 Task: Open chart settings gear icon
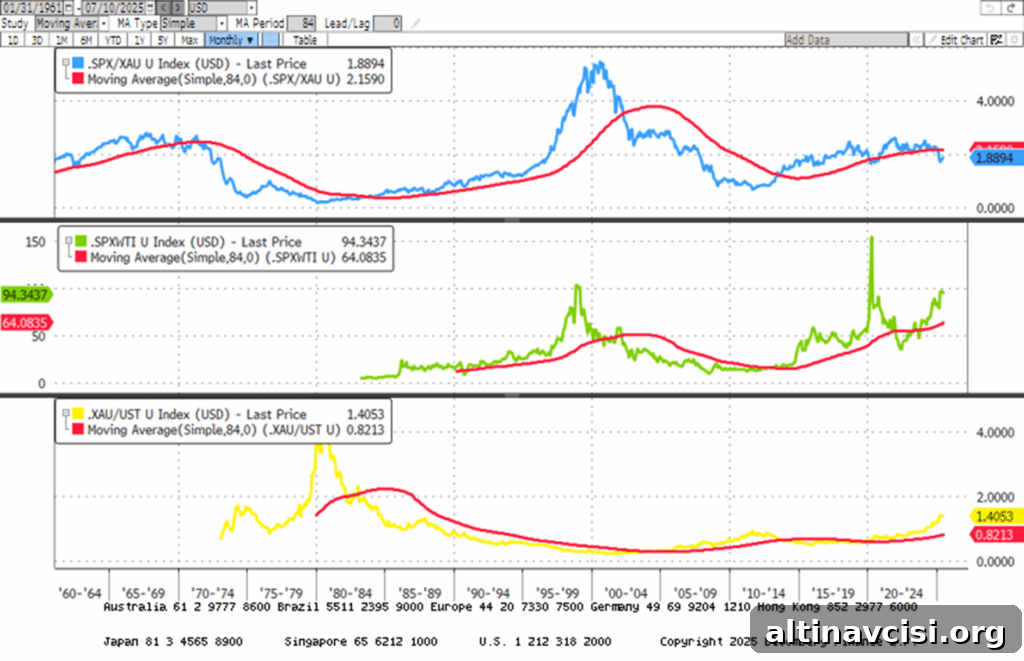click(1014, 40)
